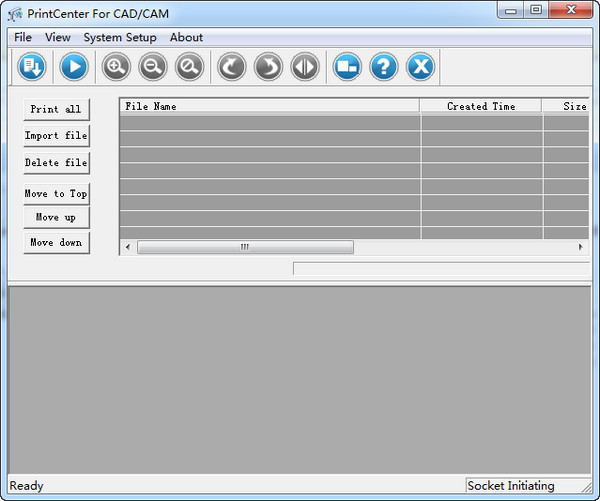Sort by the Created Time column header
Viewport: 600px width, 501px height.
click(481, 106)
